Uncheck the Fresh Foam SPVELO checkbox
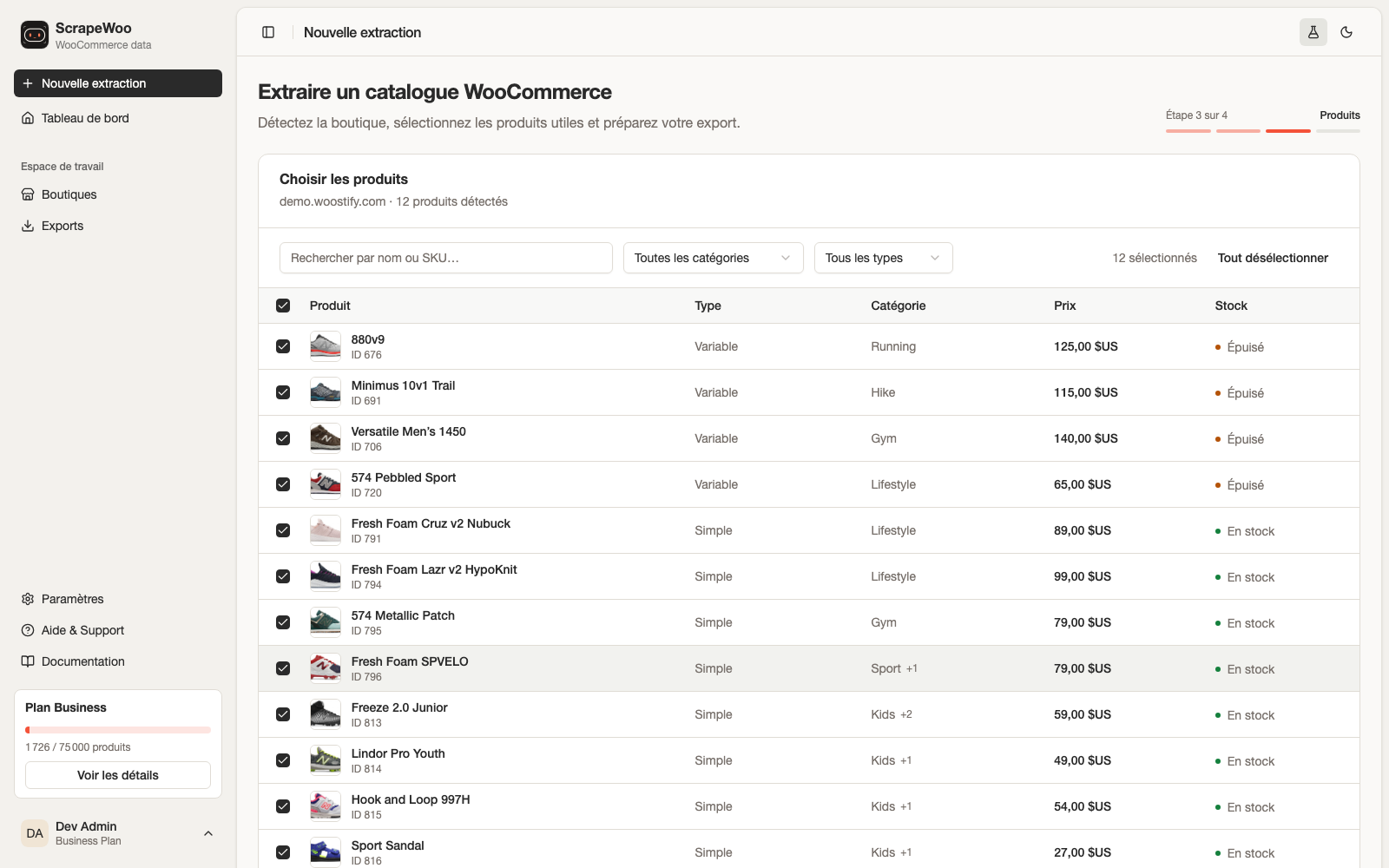This screenshot has width=1389, height=868. pos(283,668)
